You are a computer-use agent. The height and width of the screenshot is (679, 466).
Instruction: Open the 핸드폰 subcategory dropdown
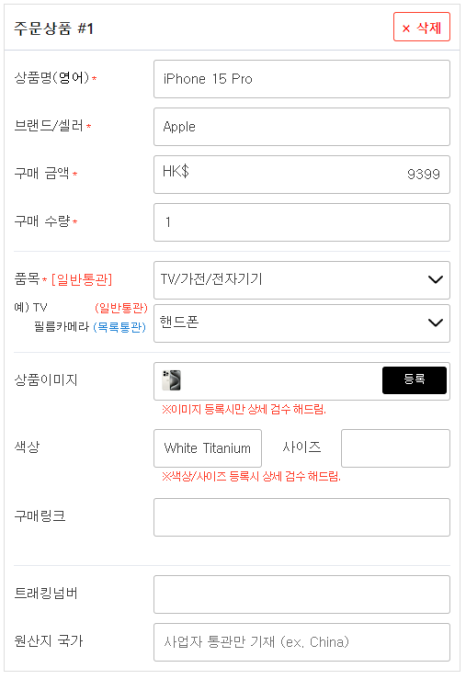pyautogui.click(x=301, y=323)
